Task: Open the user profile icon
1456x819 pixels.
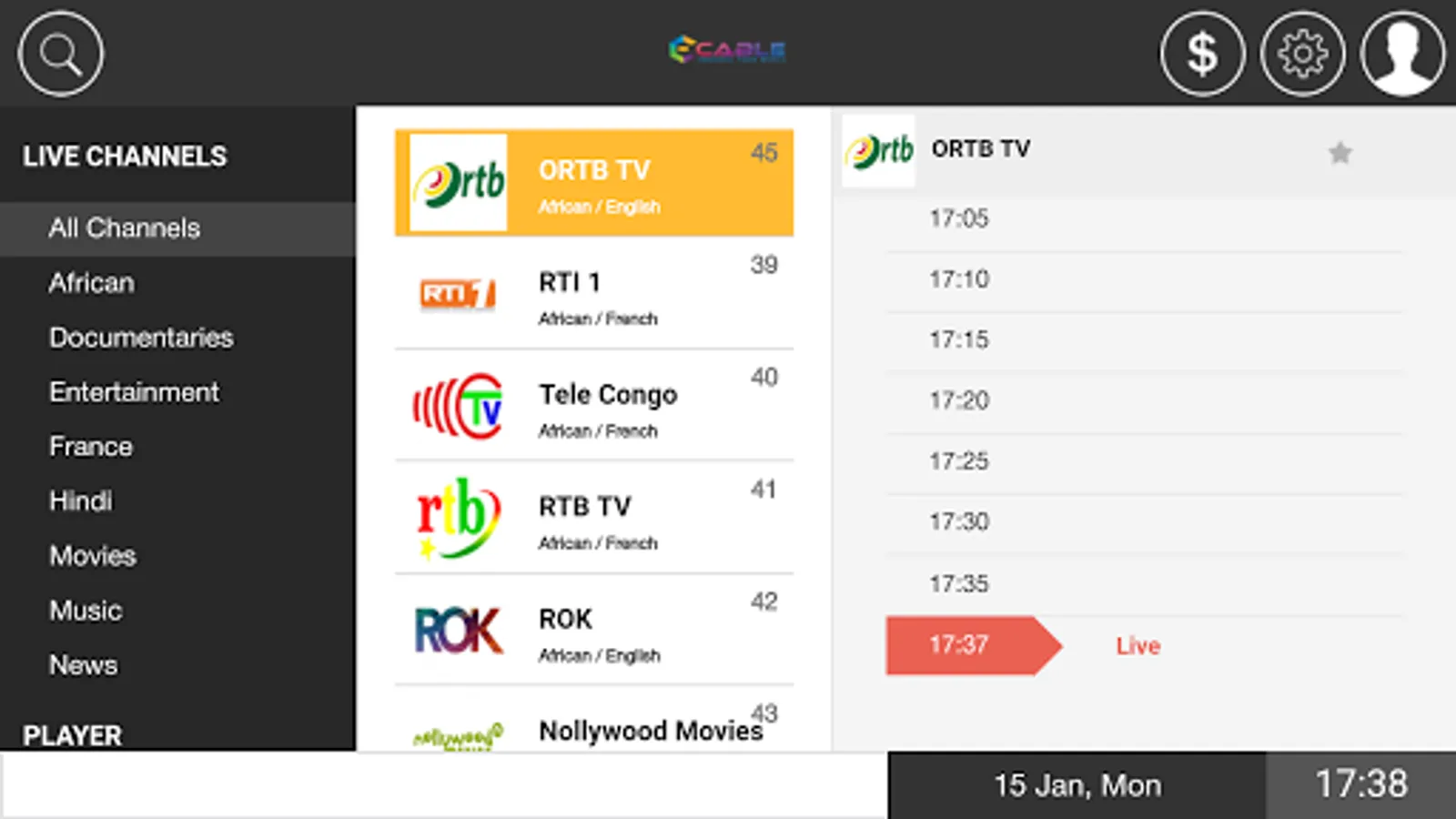Action: [x=1402, y=54]
